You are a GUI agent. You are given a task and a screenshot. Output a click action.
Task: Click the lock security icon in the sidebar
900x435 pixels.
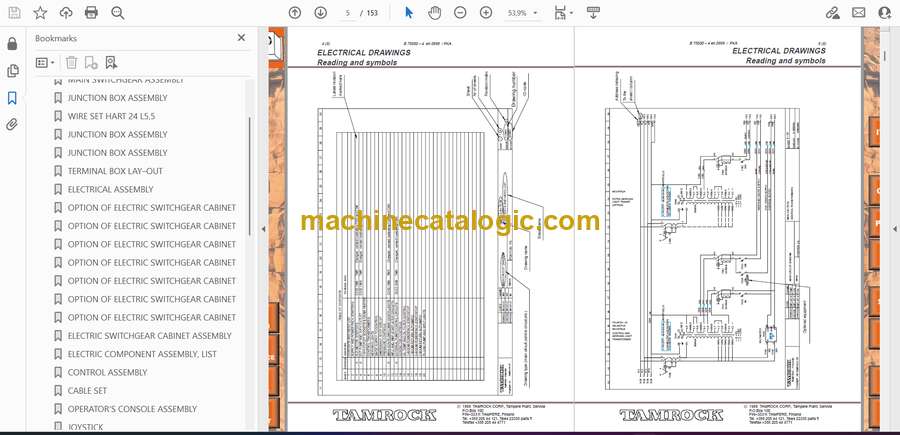click(12, 44)
